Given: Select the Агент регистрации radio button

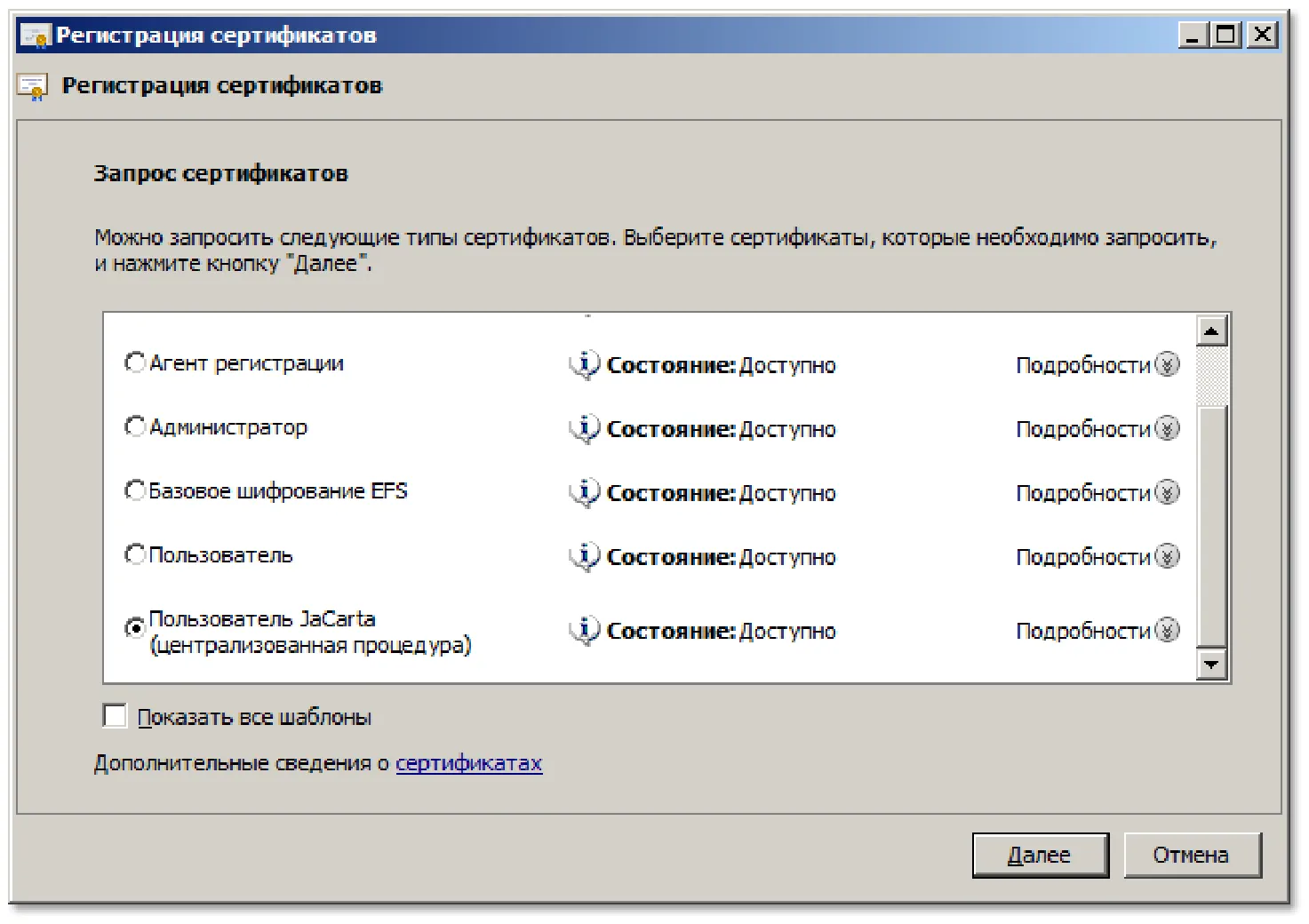Looking at the screenshot, I should (135, 362).
